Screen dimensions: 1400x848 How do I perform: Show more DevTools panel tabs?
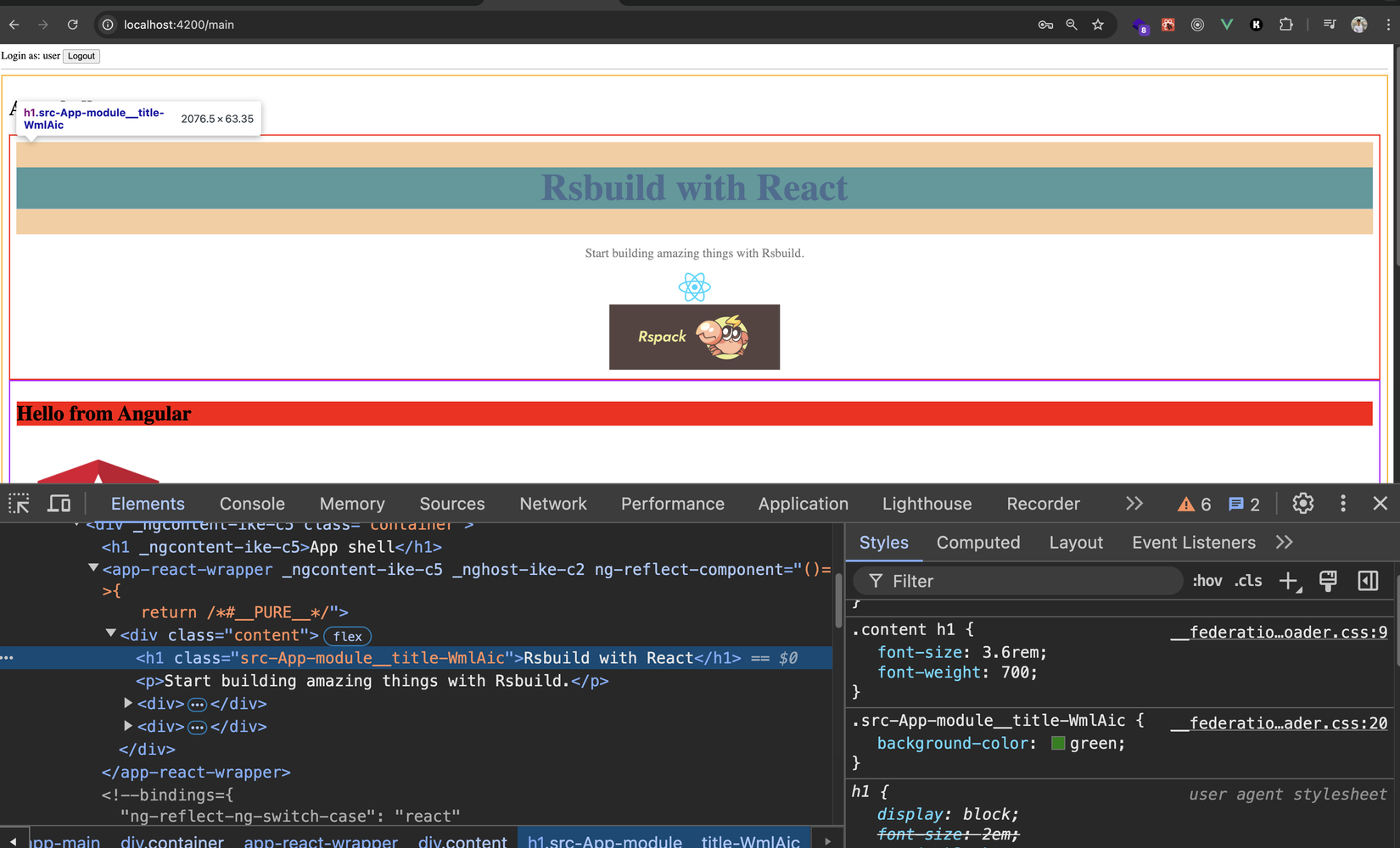point(1134,504)
